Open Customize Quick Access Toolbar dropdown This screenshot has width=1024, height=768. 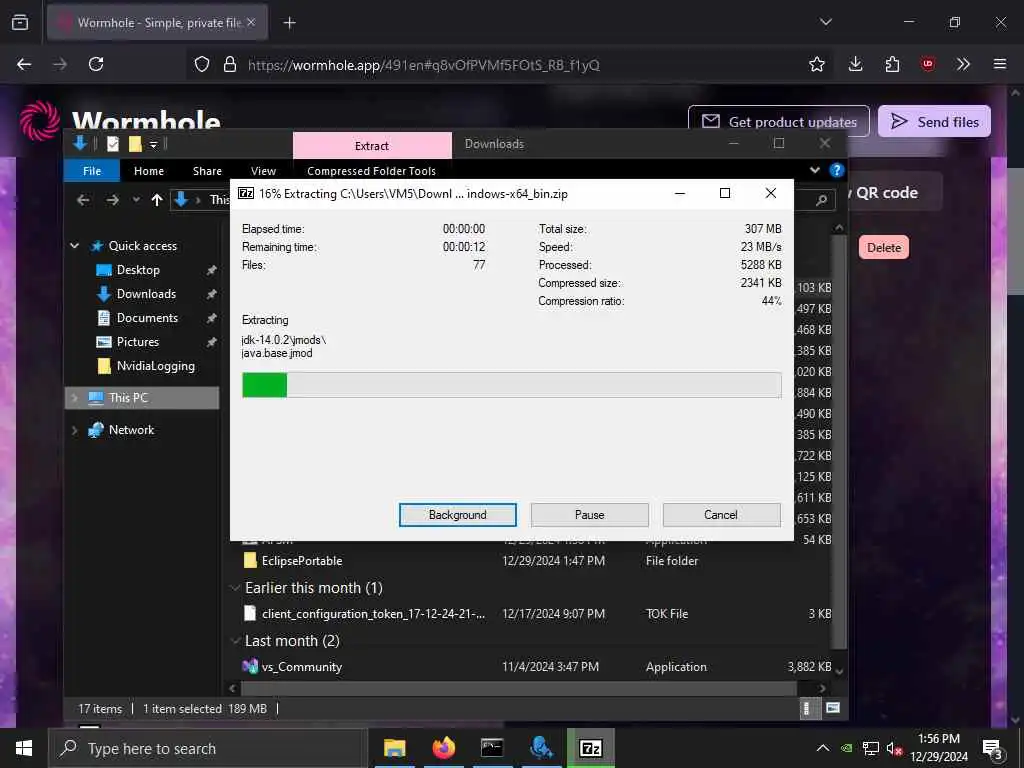point(153,144)
